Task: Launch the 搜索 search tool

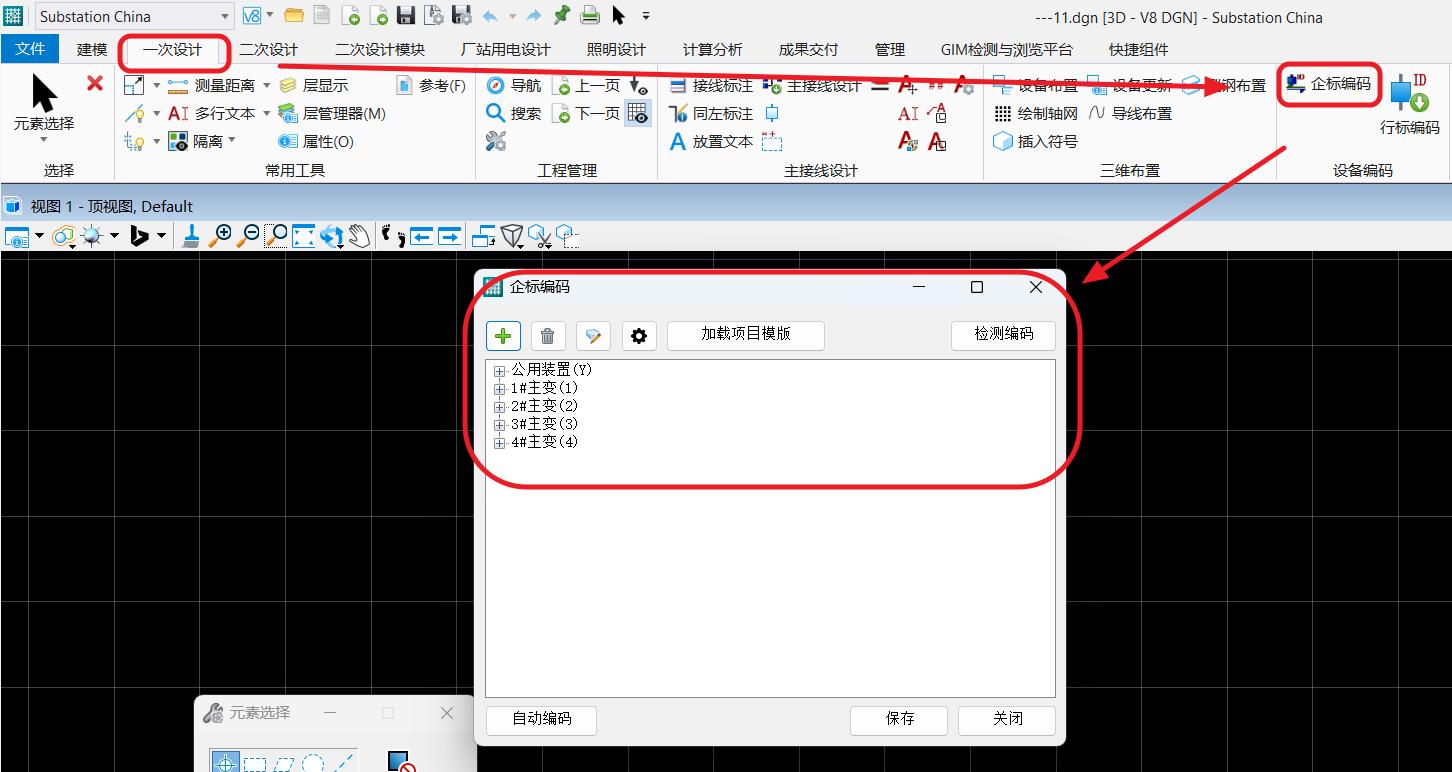Action: coord(514,114)
